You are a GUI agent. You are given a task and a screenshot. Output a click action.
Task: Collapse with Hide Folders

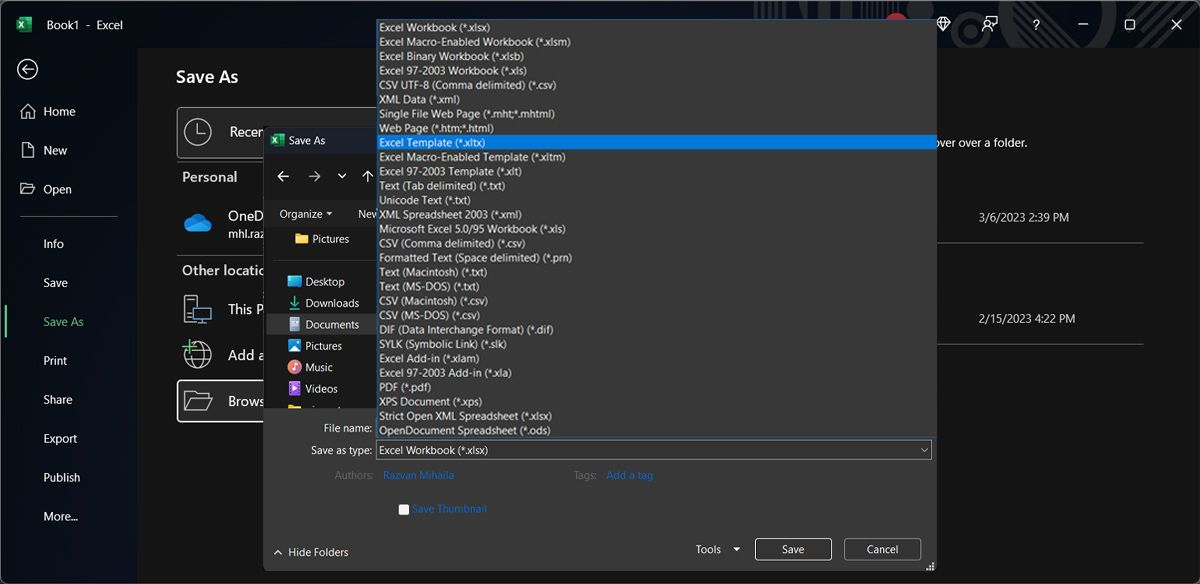tap(311, 552)
